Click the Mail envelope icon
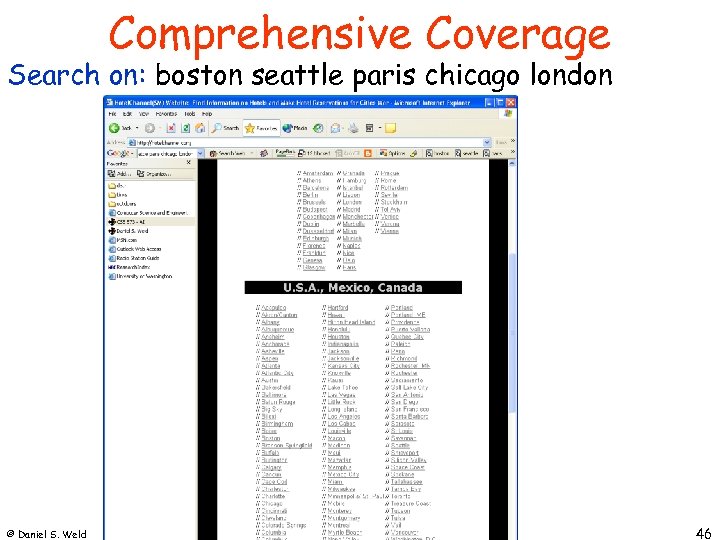The width and height of the screenshot is (720, 540). pyautogui.click(x=336, y=128)
